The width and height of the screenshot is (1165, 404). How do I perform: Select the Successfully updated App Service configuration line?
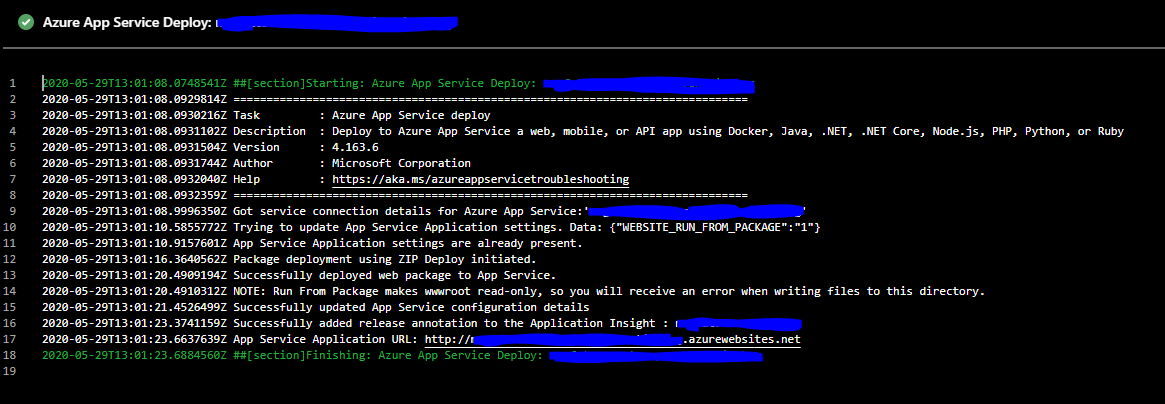[x=316, y=307]
